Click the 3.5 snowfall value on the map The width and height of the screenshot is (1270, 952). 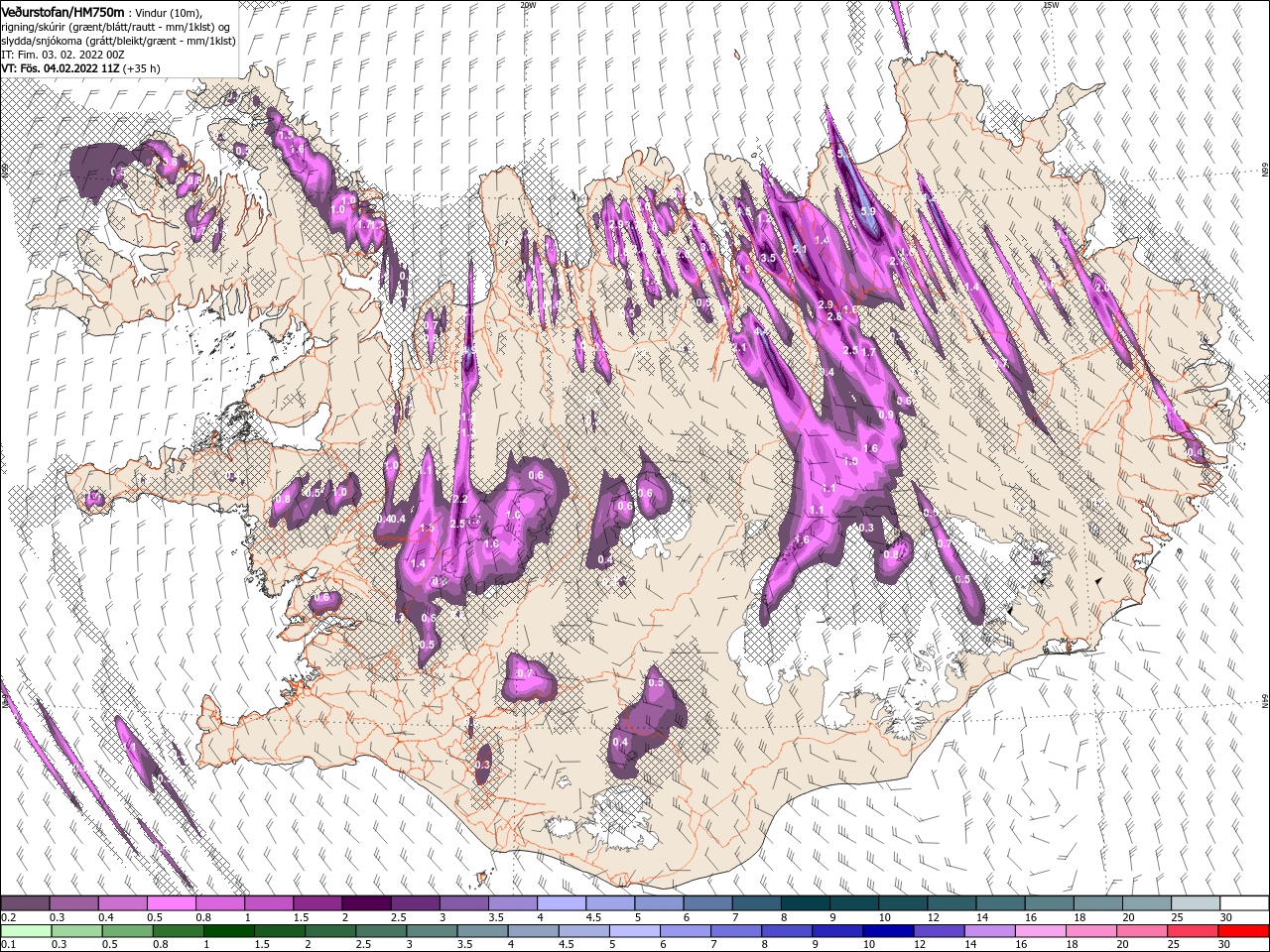tap(767, 258)
